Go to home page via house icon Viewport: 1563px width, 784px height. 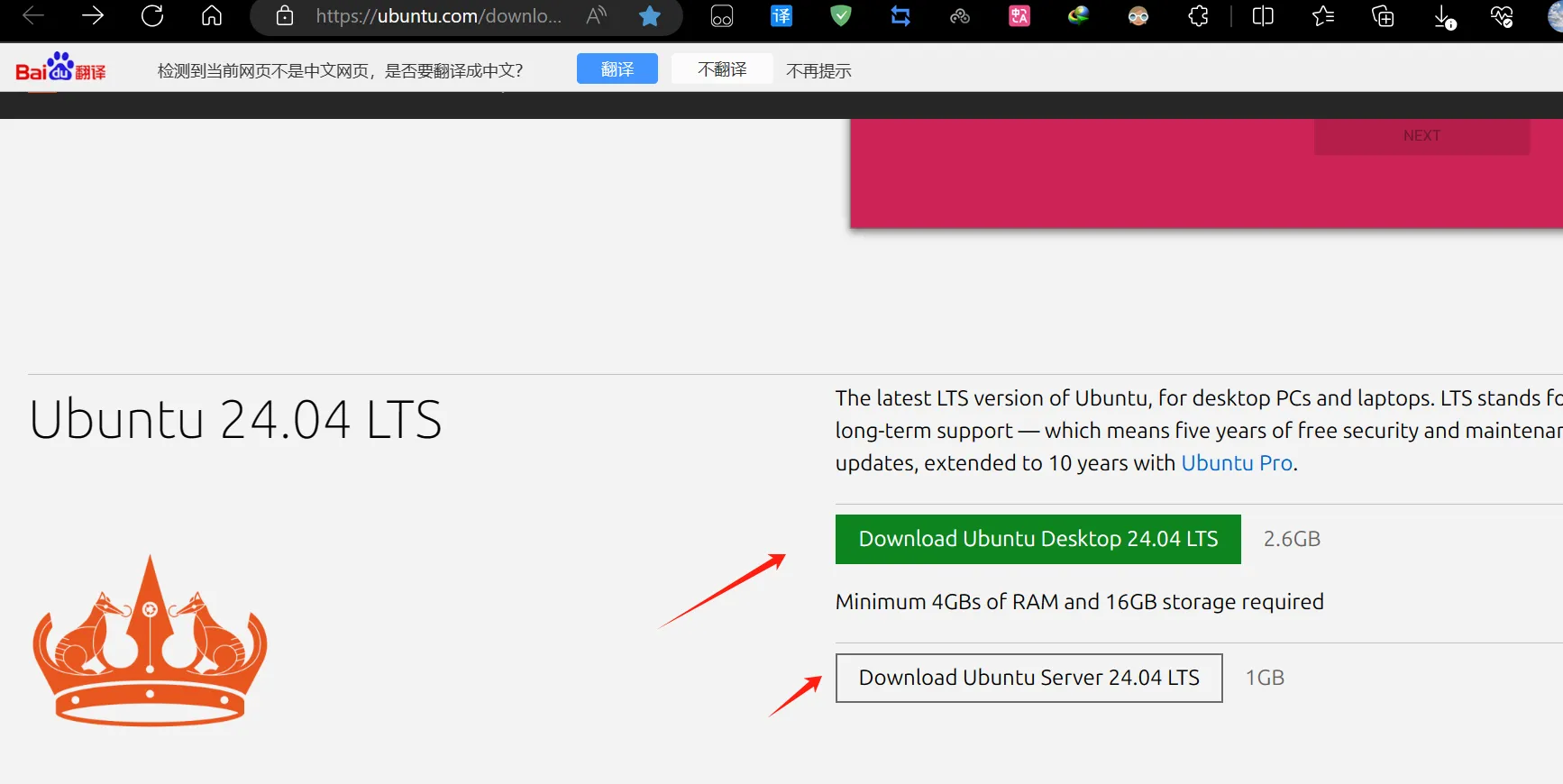point(212,16)
